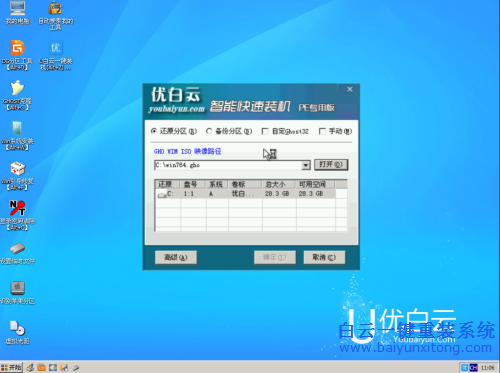Click the gray drive quick-launch taskbar icon

coord(76,368)
